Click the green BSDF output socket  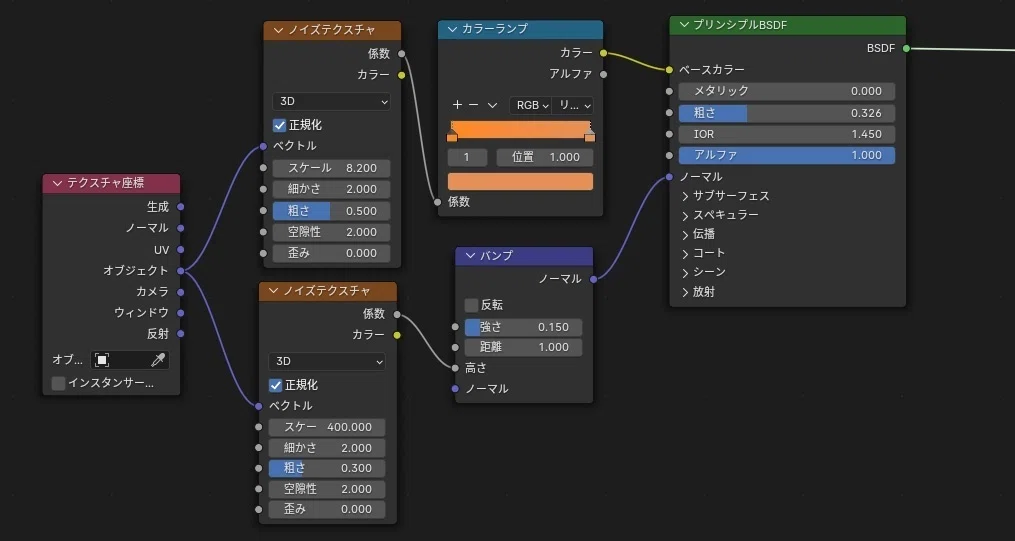(906, 48)
